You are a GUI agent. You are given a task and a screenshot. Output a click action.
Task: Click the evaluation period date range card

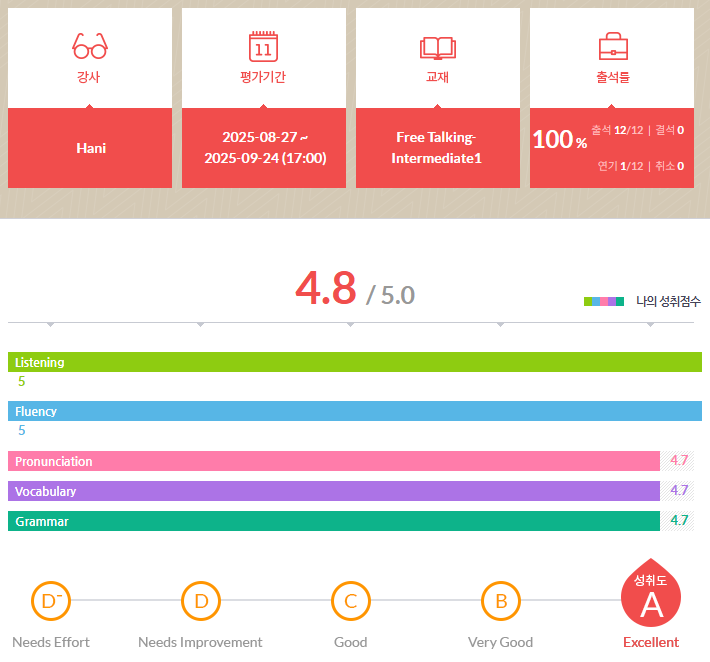[264, 148]
